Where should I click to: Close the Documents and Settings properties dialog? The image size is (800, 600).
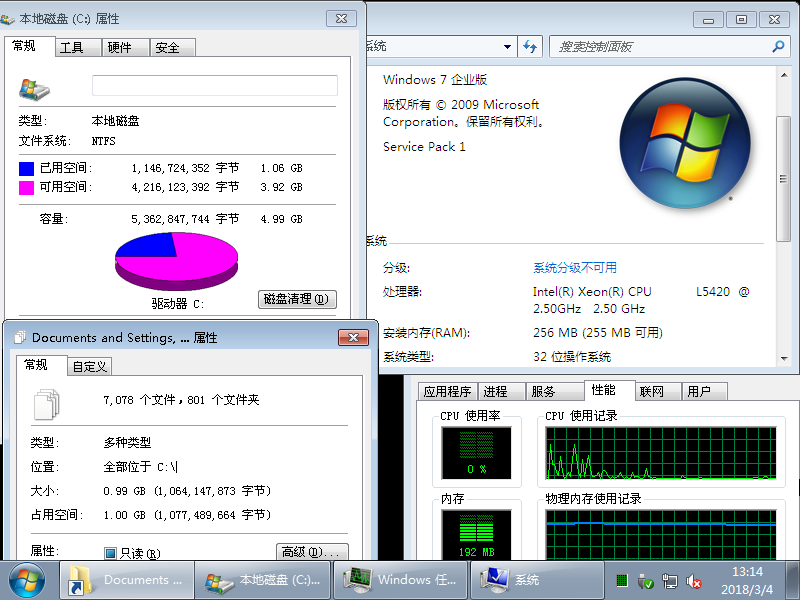click(353, 337)
